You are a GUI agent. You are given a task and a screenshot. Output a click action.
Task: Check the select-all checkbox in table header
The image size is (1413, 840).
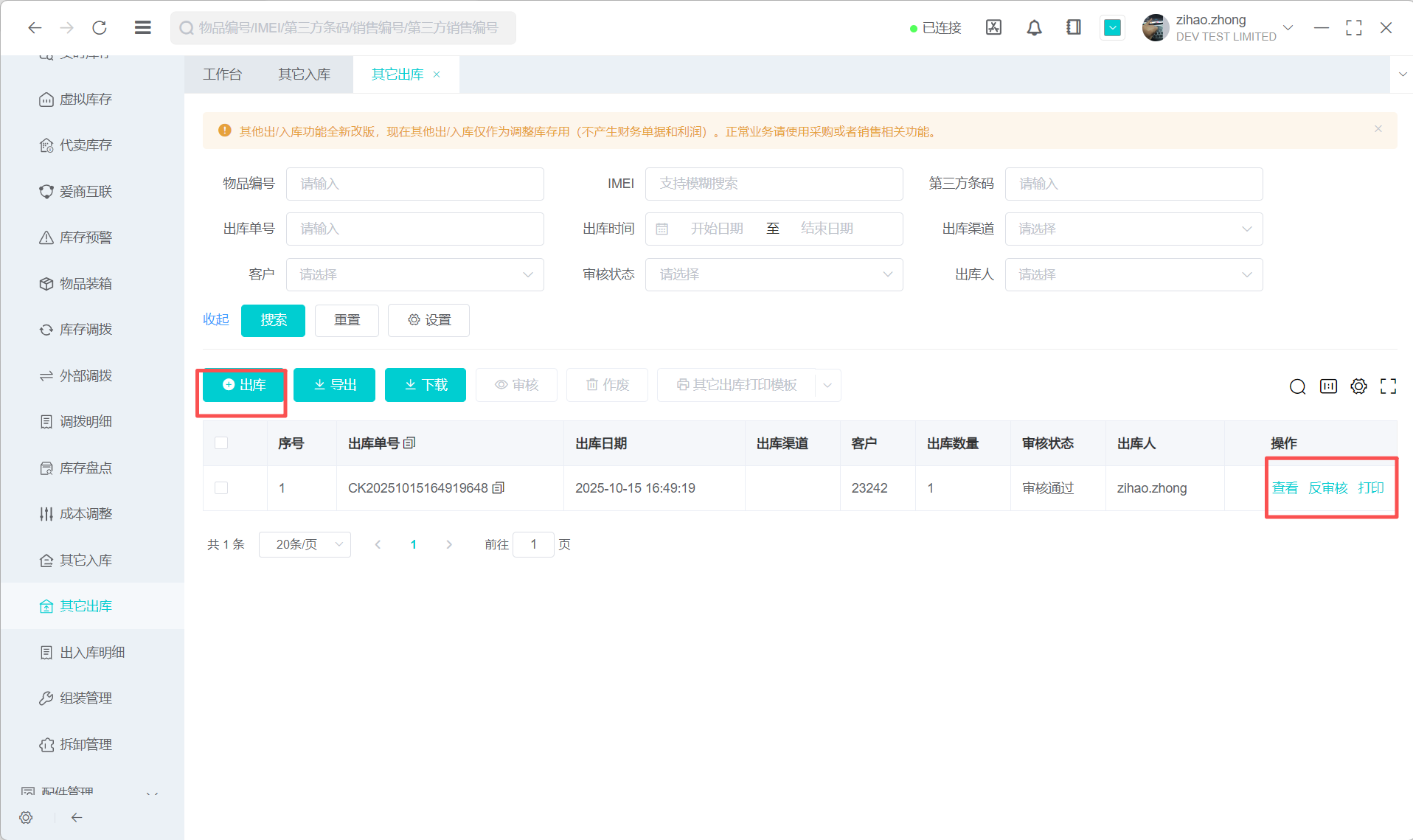(221, 443)
